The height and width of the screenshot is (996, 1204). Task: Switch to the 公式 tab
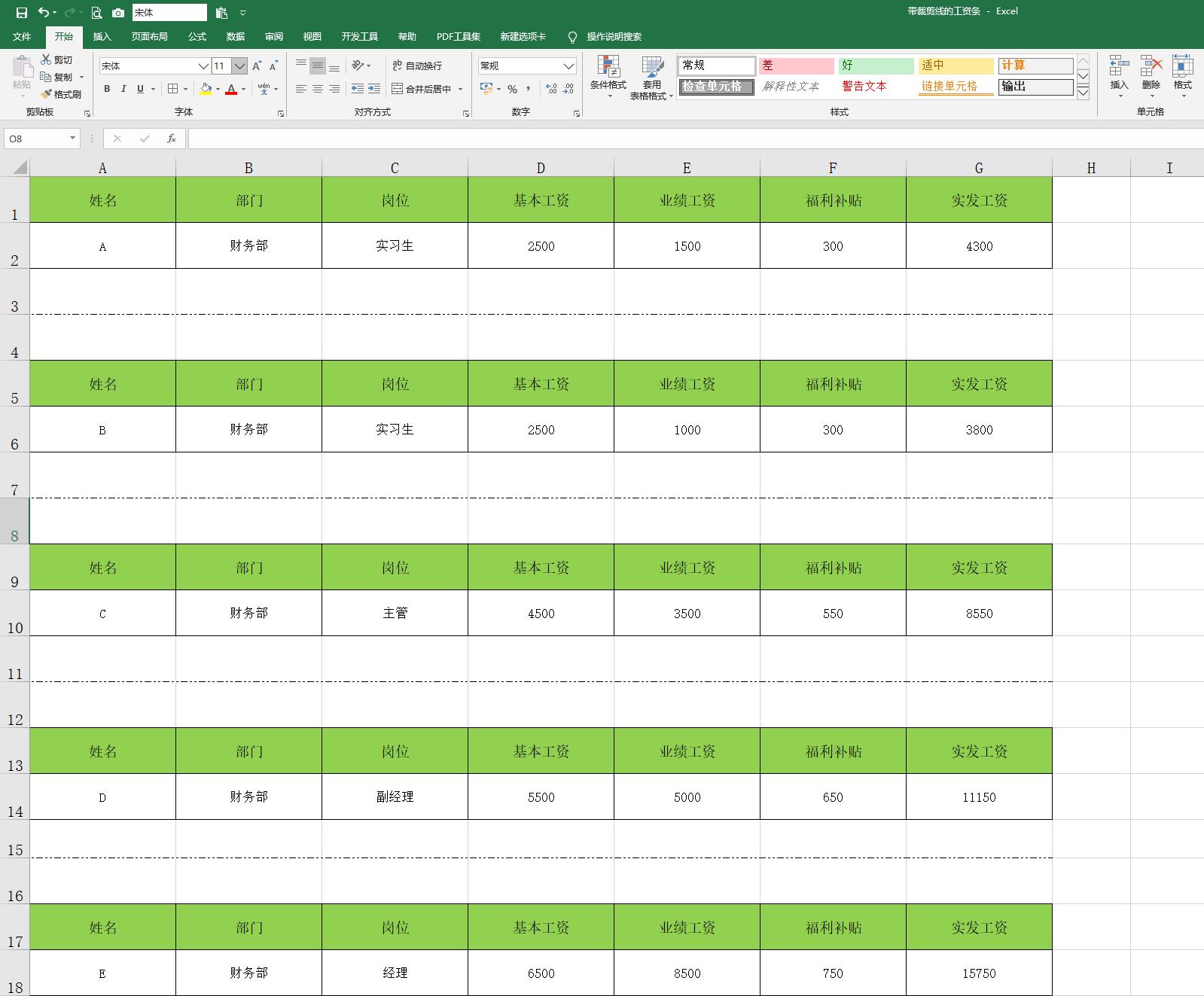click(197, 37)
